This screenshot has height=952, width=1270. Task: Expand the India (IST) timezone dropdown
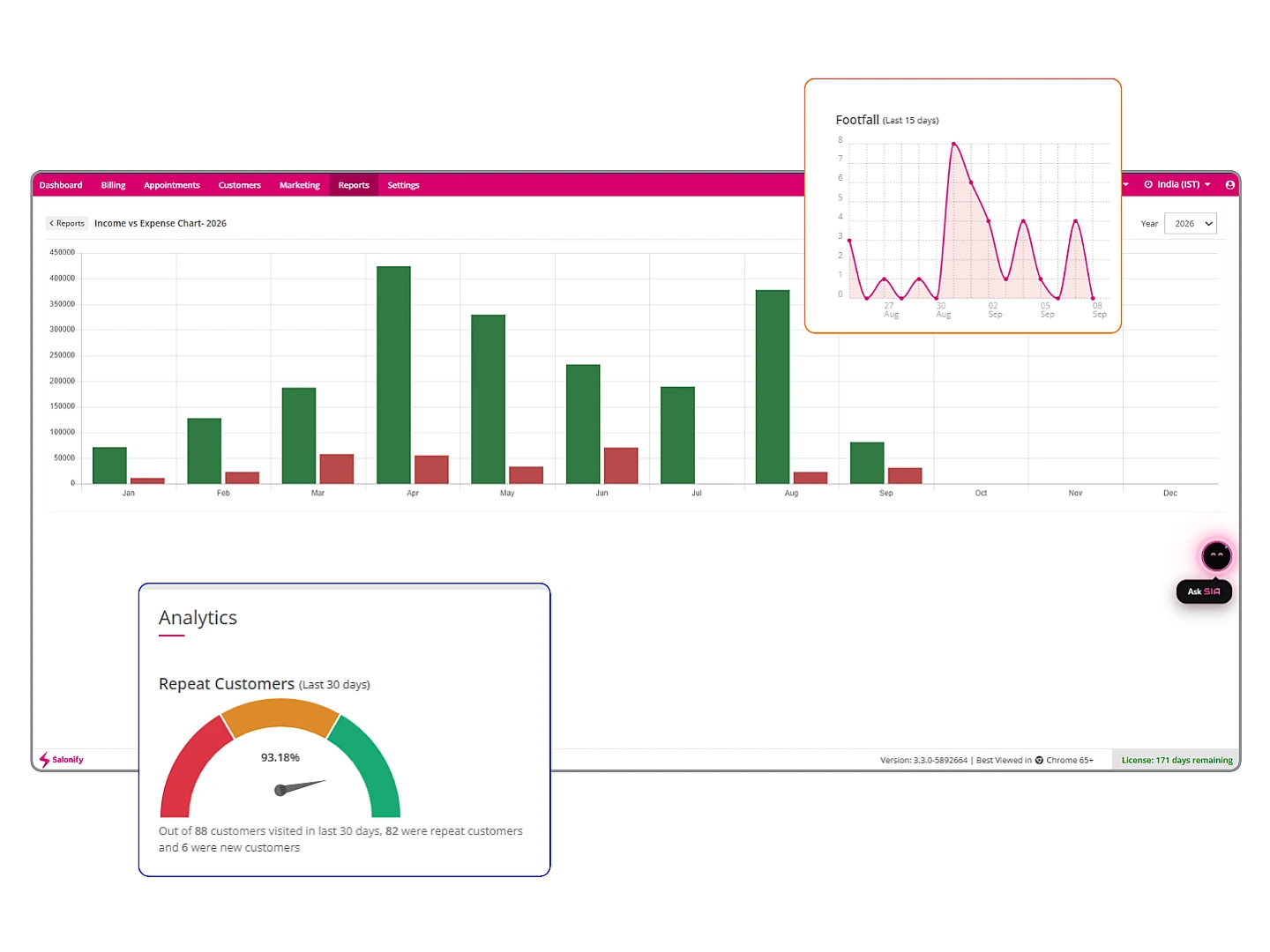[x=1177, y=184]
